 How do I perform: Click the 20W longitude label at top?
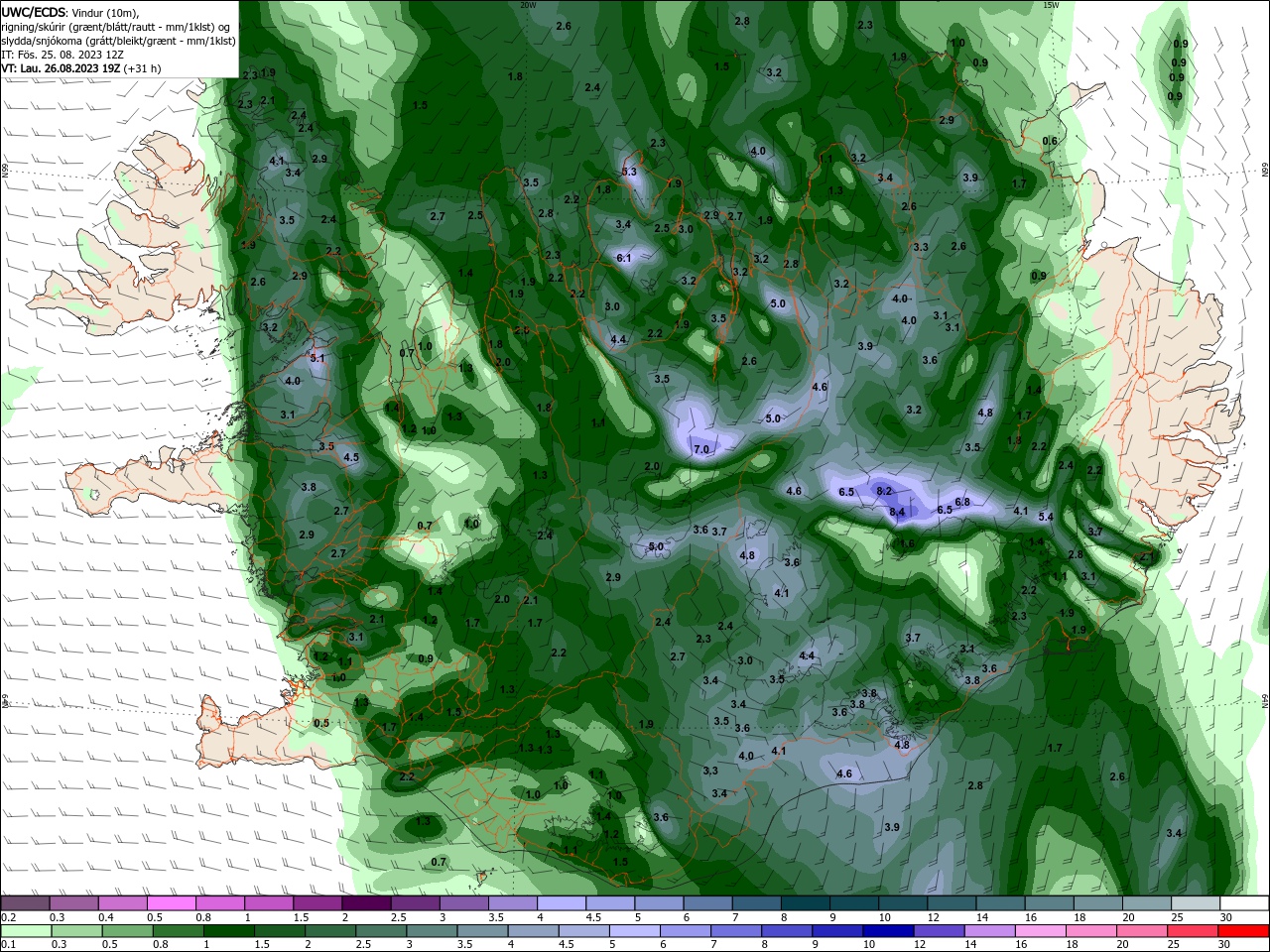pyautogui.click(x=528, y=5)
